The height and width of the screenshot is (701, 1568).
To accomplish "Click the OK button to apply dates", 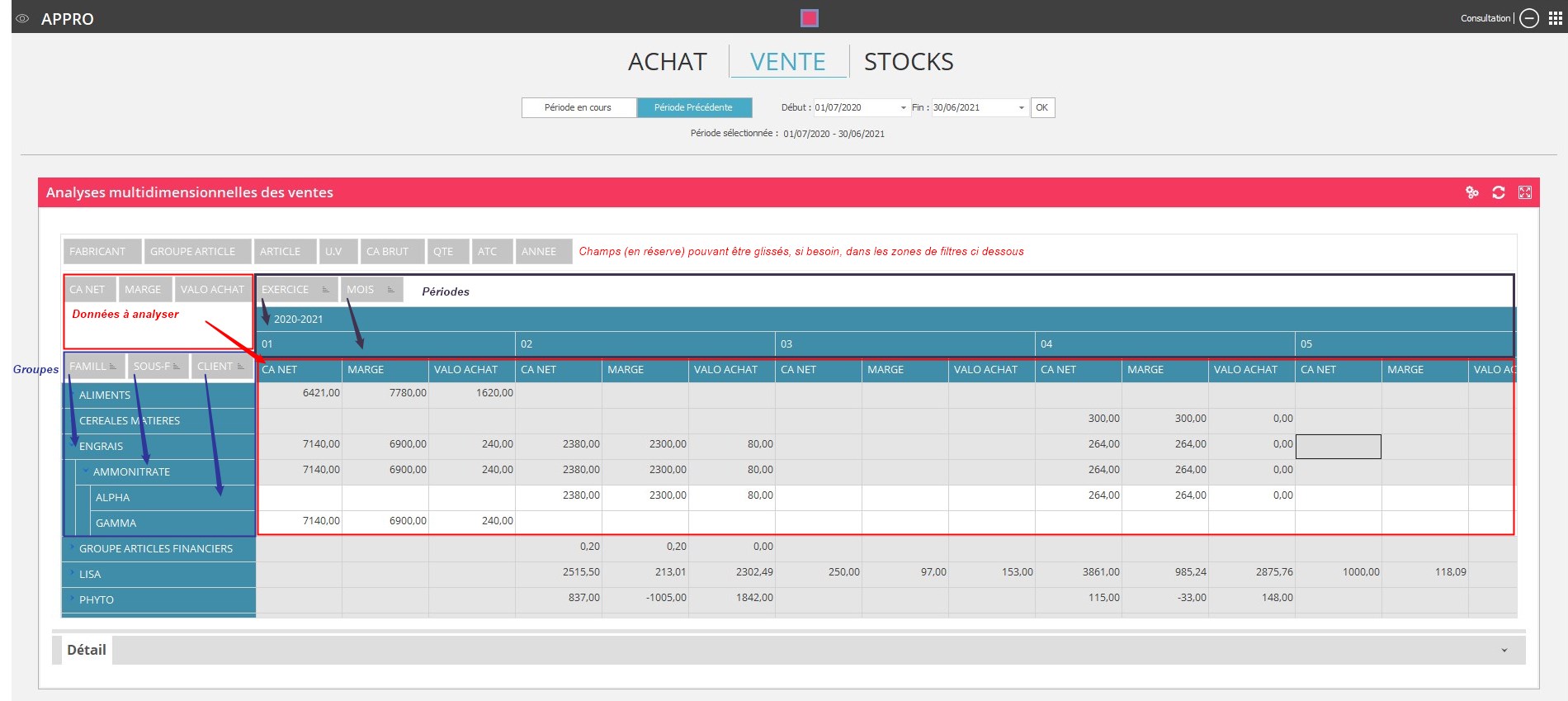I will click(1041, 107).
